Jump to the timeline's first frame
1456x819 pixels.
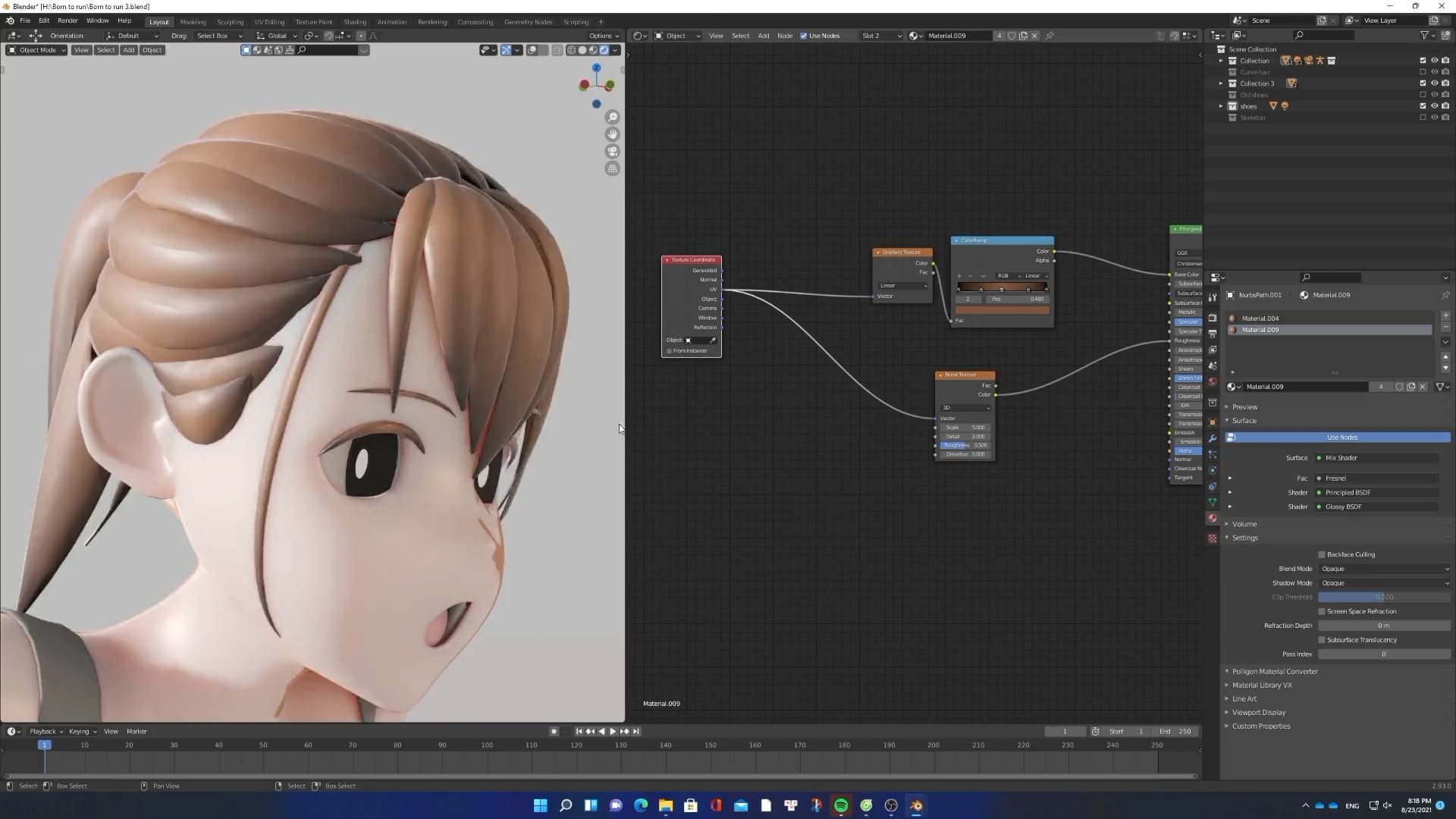point(579,732)
